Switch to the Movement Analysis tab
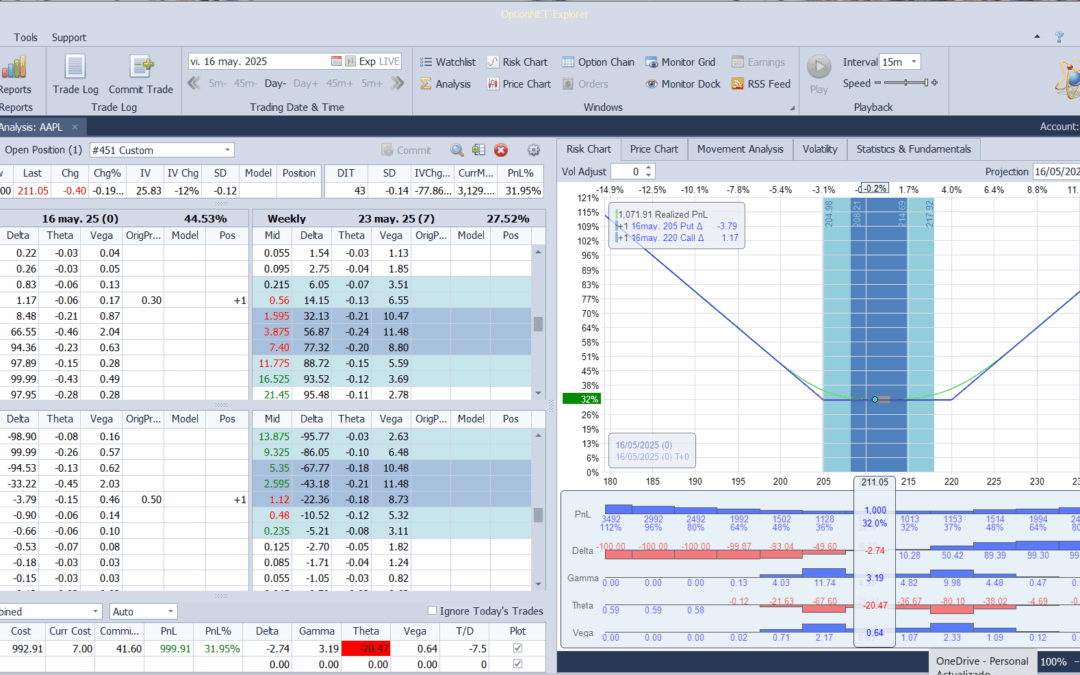Image resolution: width=1080 pixels, height=675 pixels. 740,149
